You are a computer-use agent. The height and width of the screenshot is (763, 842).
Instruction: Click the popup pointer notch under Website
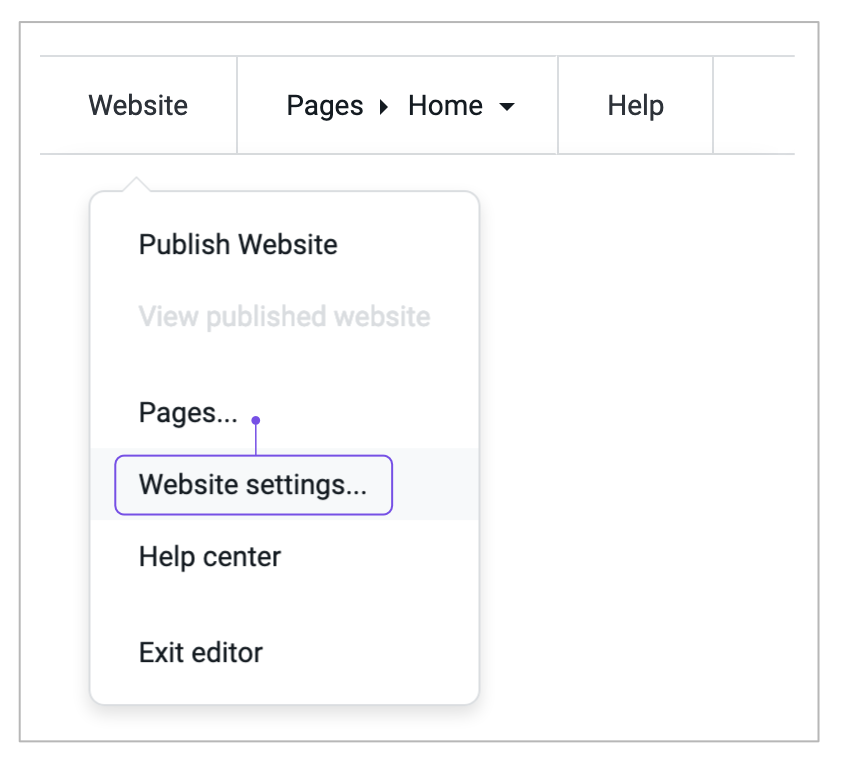[x=136, y=184]
